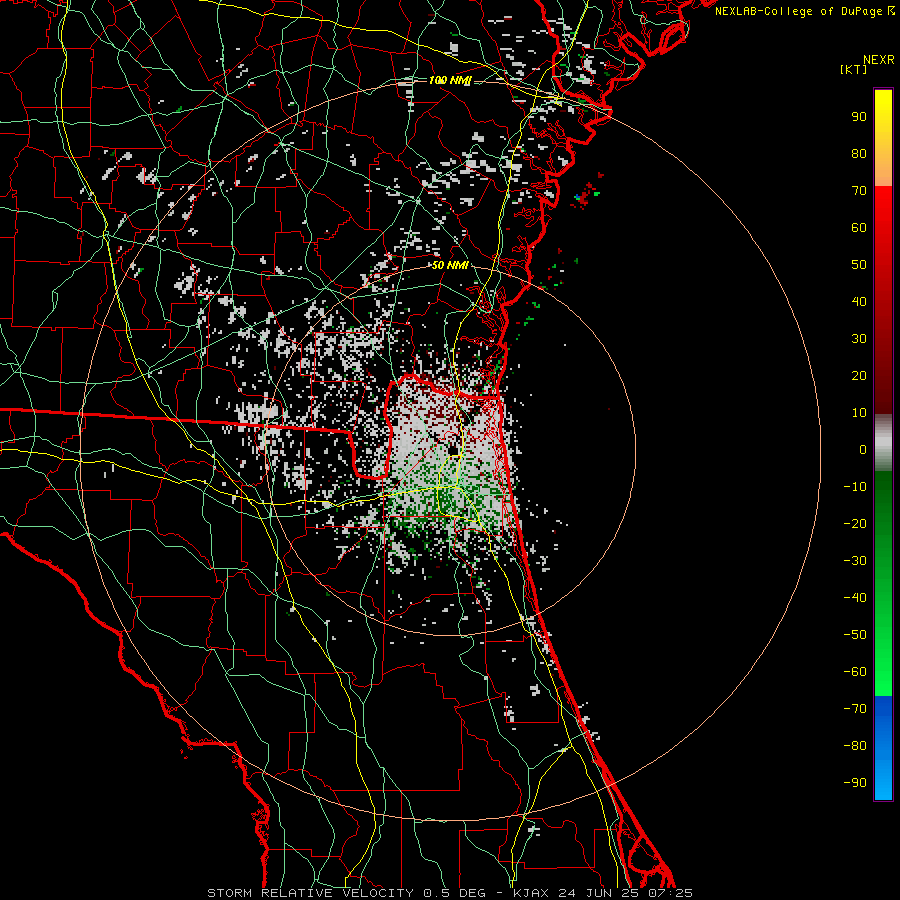The width and height of the screenshot is (900, 900).
Task: Click the -70 value on the velocity scale
Action: pos(855,709)
